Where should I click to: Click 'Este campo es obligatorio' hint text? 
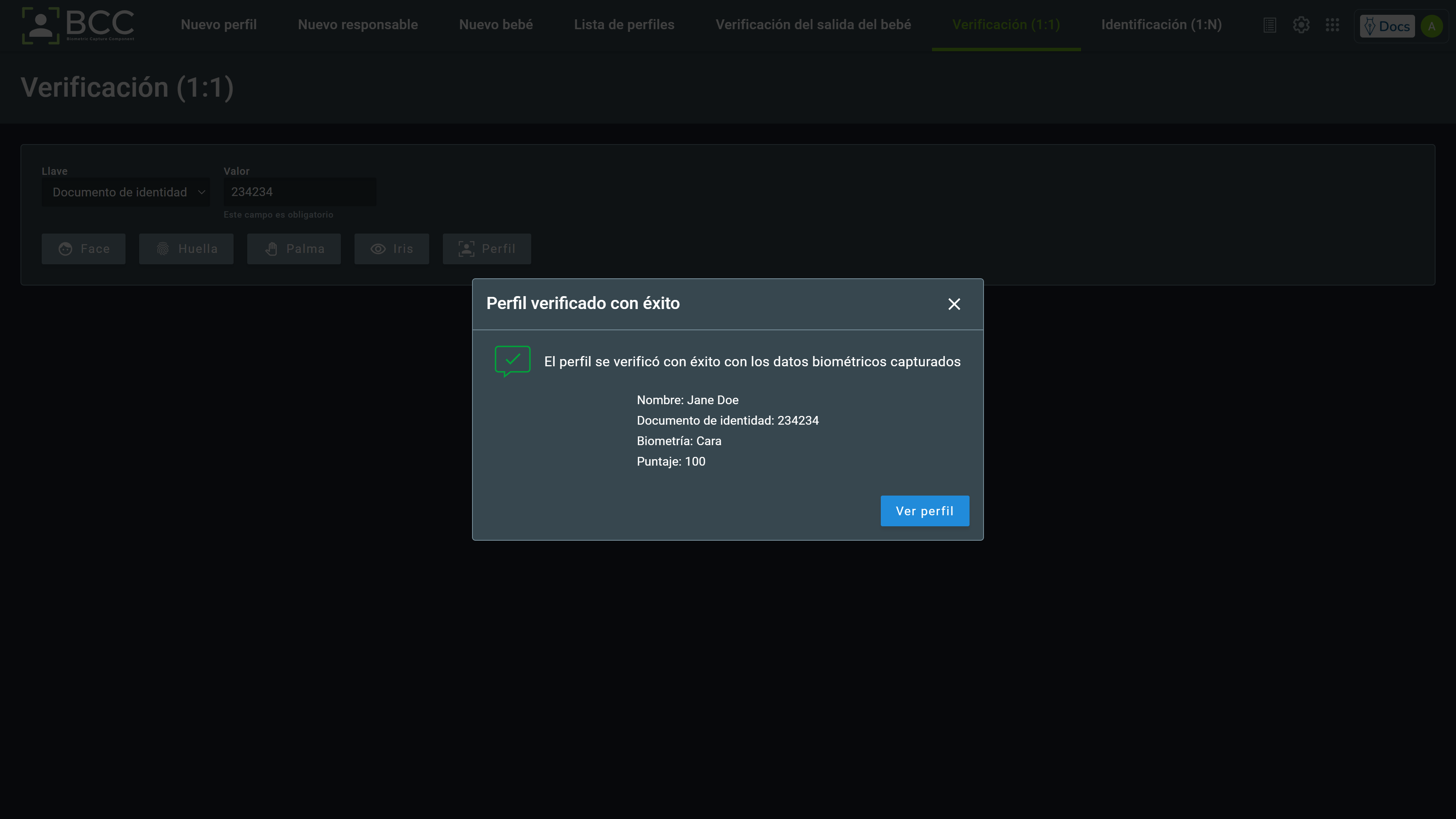(x=278, y=215)
